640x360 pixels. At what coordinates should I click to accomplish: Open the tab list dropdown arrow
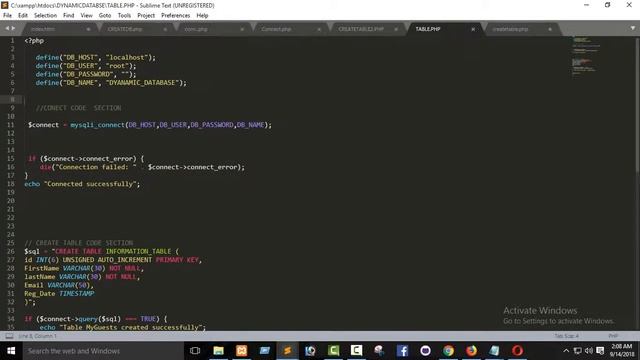(x=633, y=28)
